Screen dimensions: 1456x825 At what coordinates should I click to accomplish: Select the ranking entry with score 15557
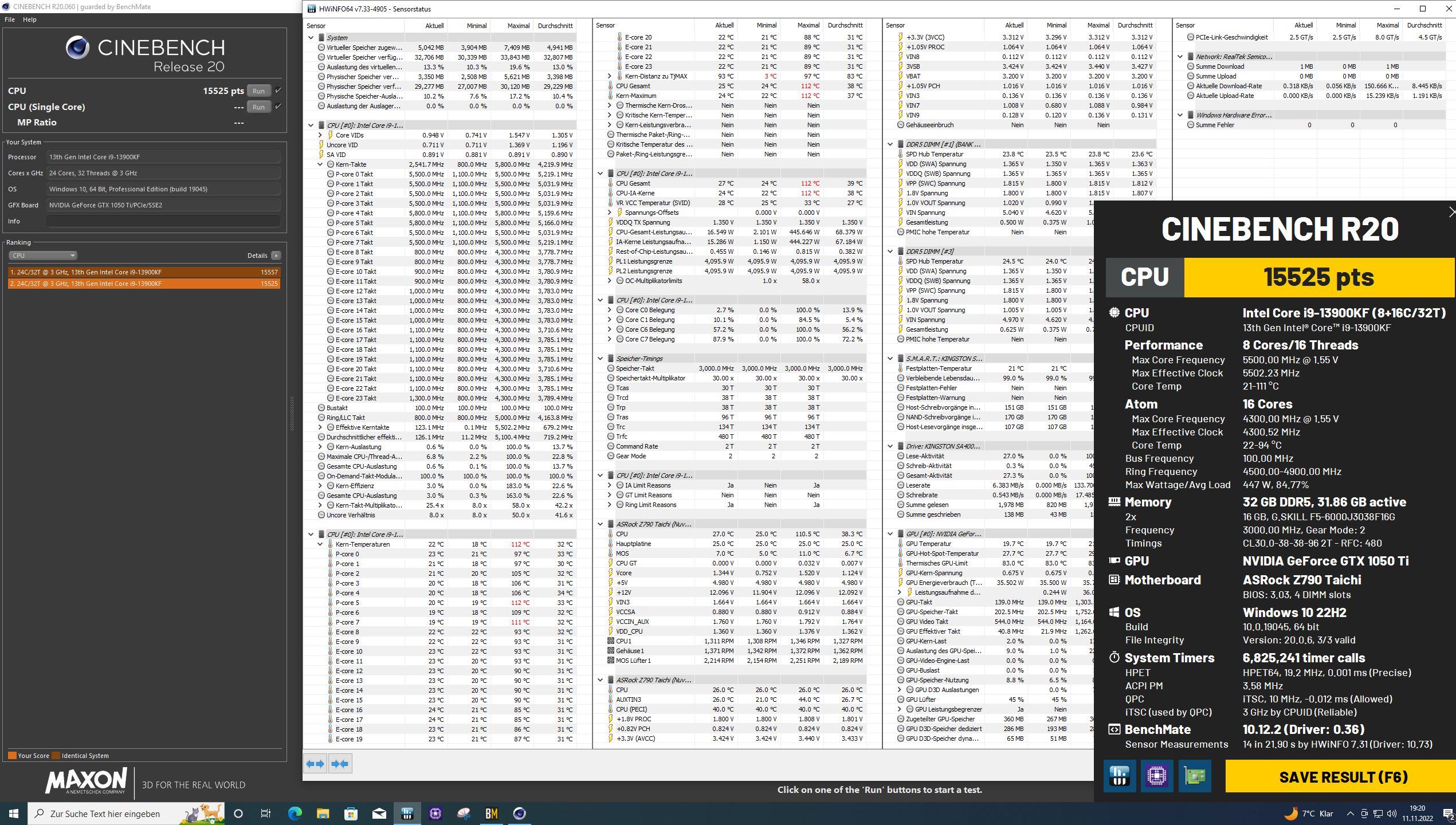(144, 272)
